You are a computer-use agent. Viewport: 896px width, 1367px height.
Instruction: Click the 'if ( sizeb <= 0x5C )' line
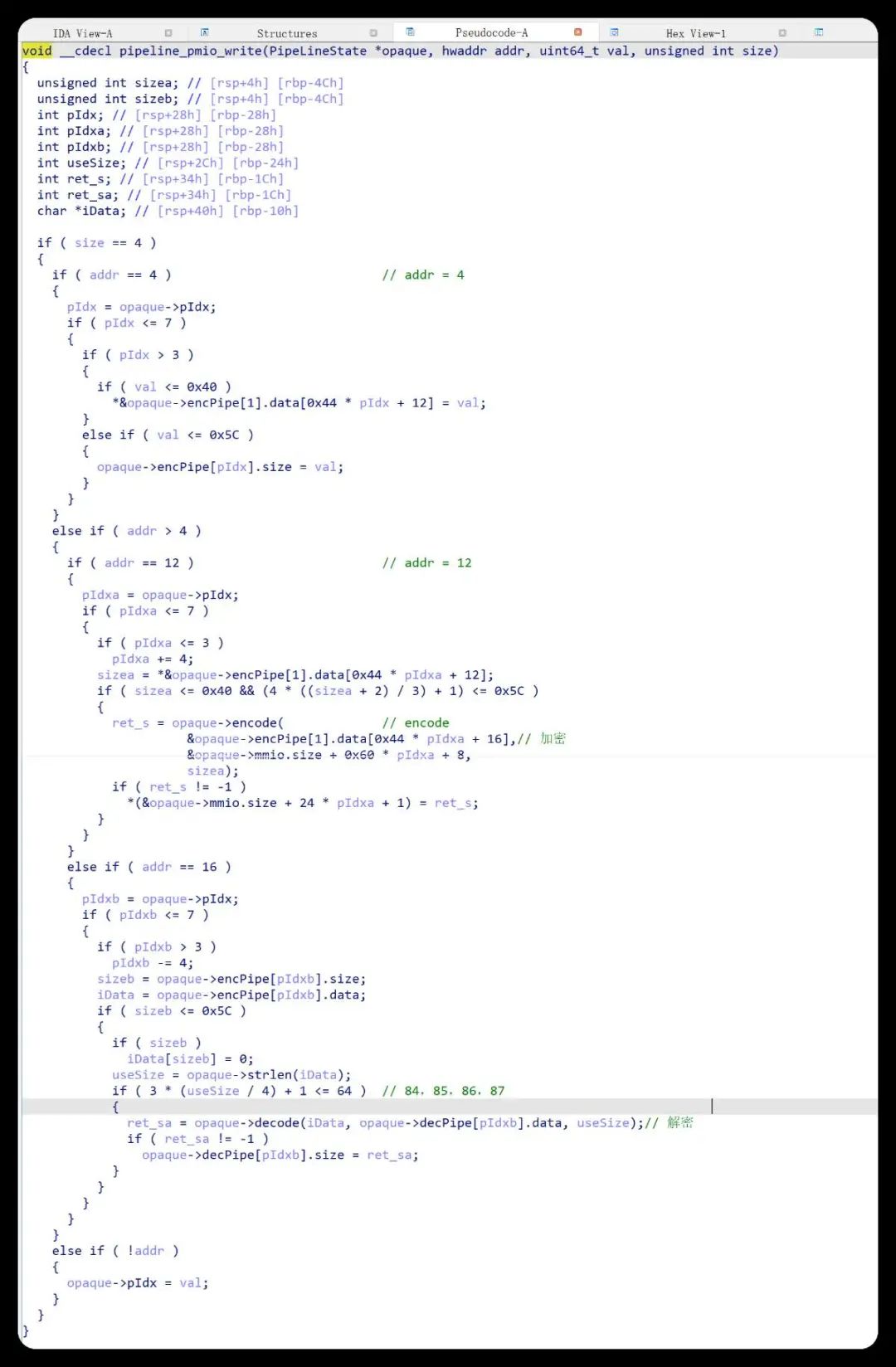172,1011
